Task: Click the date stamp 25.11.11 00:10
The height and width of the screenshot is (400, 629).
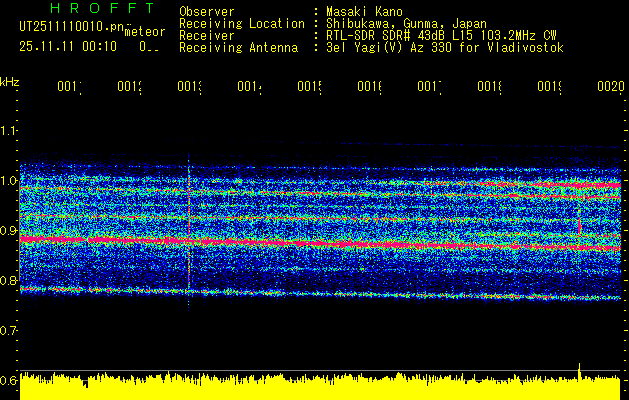Action: coord(68,47)
